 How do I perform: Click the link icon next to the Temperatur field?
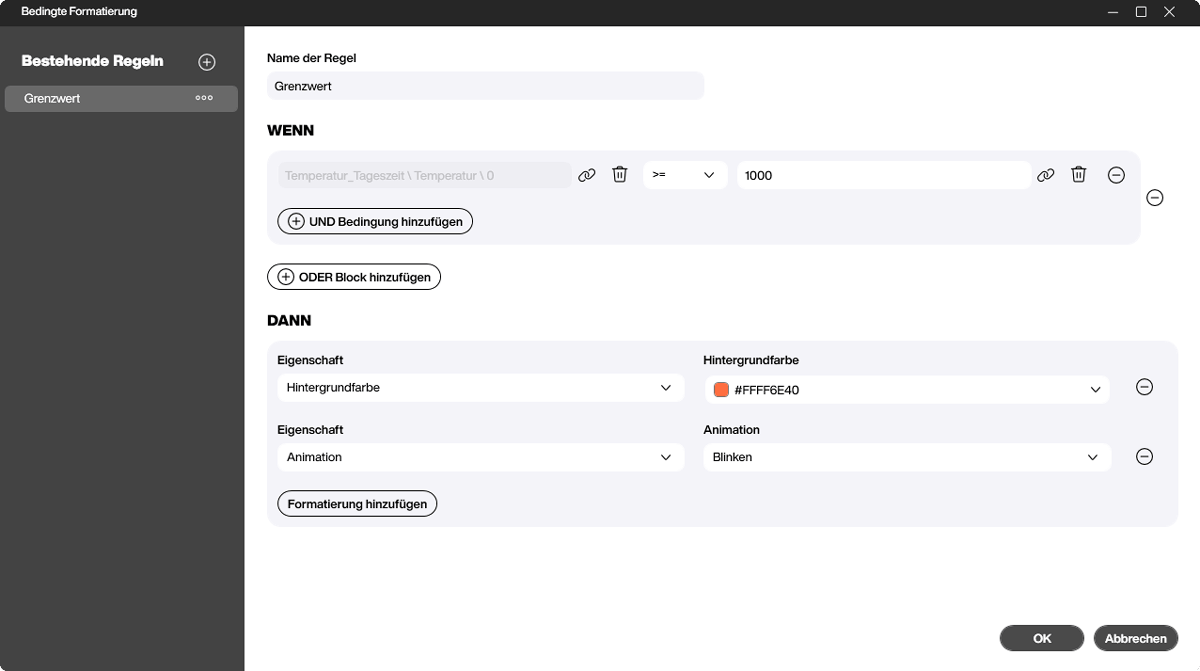point(587,174)
